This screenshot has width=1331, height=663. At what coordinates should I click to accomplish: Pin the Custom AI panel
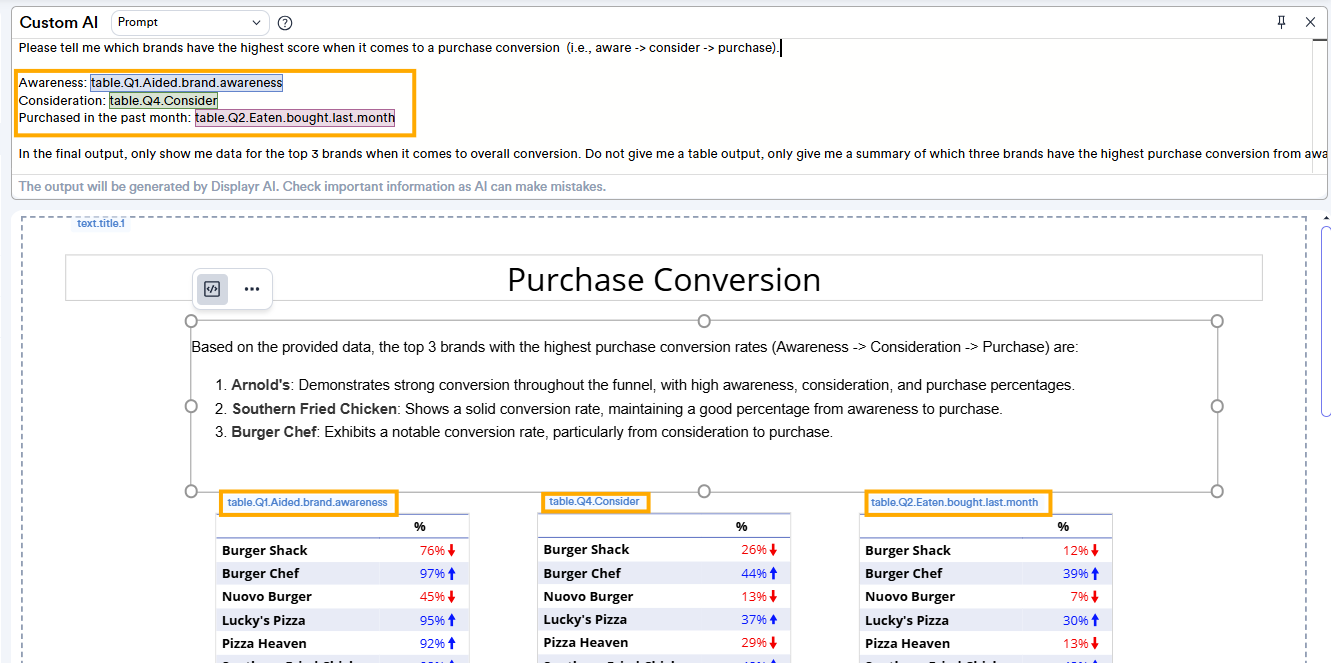[x=1282, y=22]
